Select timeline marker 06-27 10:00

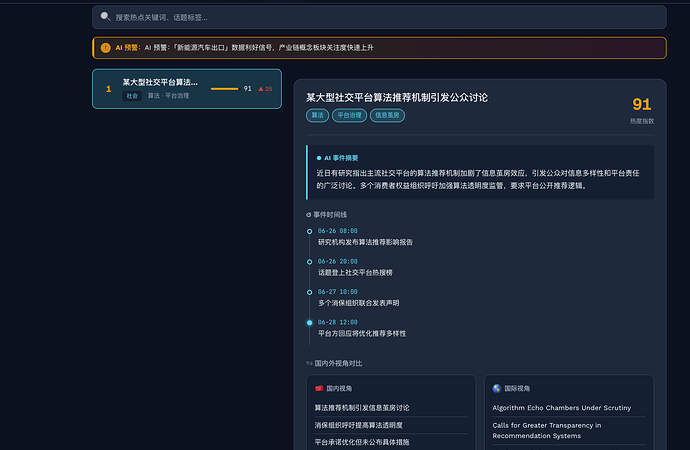(x=309, y=292)
